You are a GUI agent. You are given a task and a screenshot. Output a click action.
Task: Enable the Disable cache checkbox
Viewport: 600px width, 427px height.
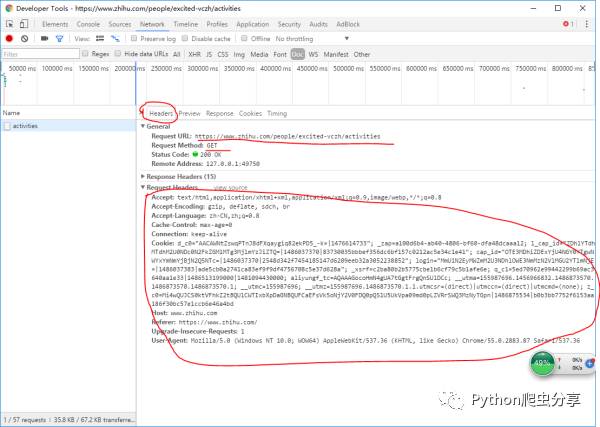coord(185,38)
